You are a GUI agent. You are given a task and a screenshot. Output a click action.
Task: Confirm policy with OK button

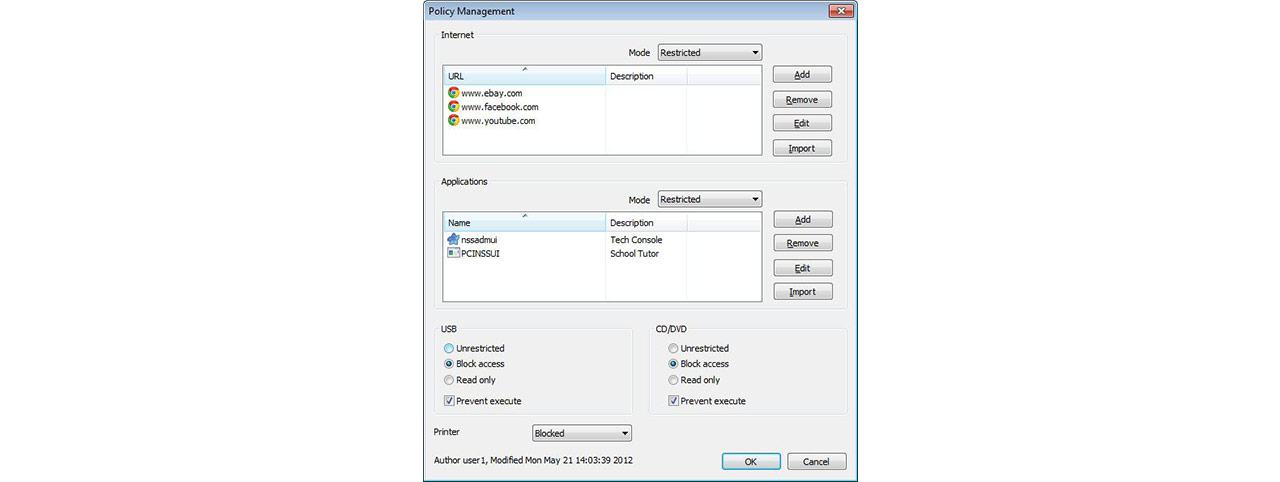click(x=750, y=462)
